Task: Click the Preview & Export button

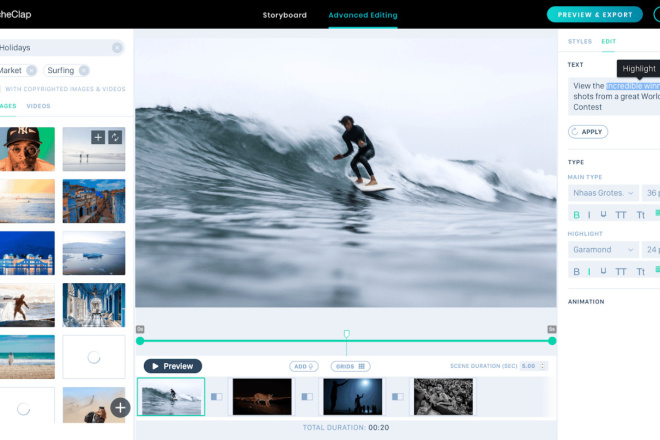Action: click(x=594, y=14)
